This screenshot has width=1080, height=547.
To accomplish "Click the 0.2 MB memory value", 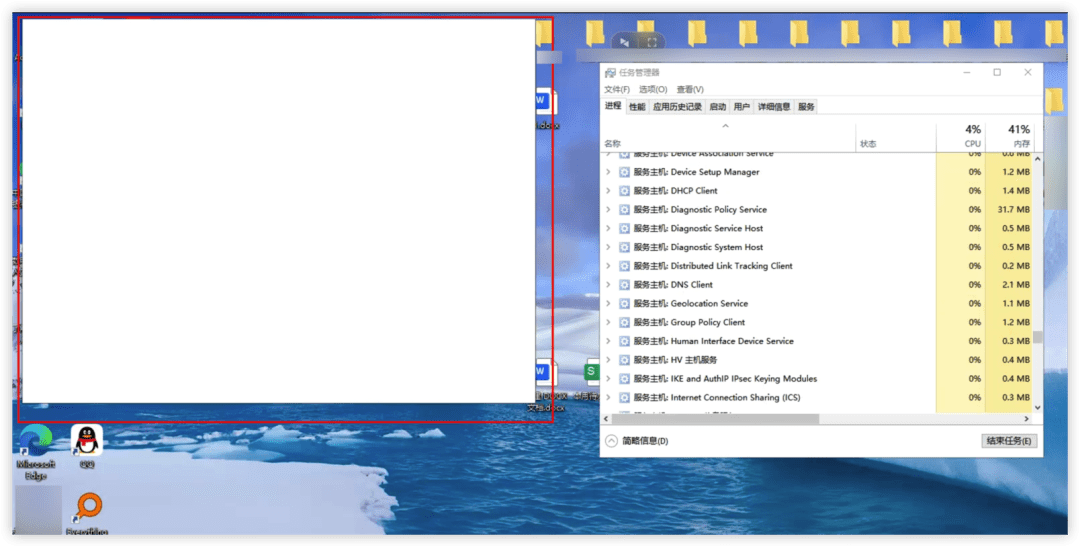I will (1016, 266).
